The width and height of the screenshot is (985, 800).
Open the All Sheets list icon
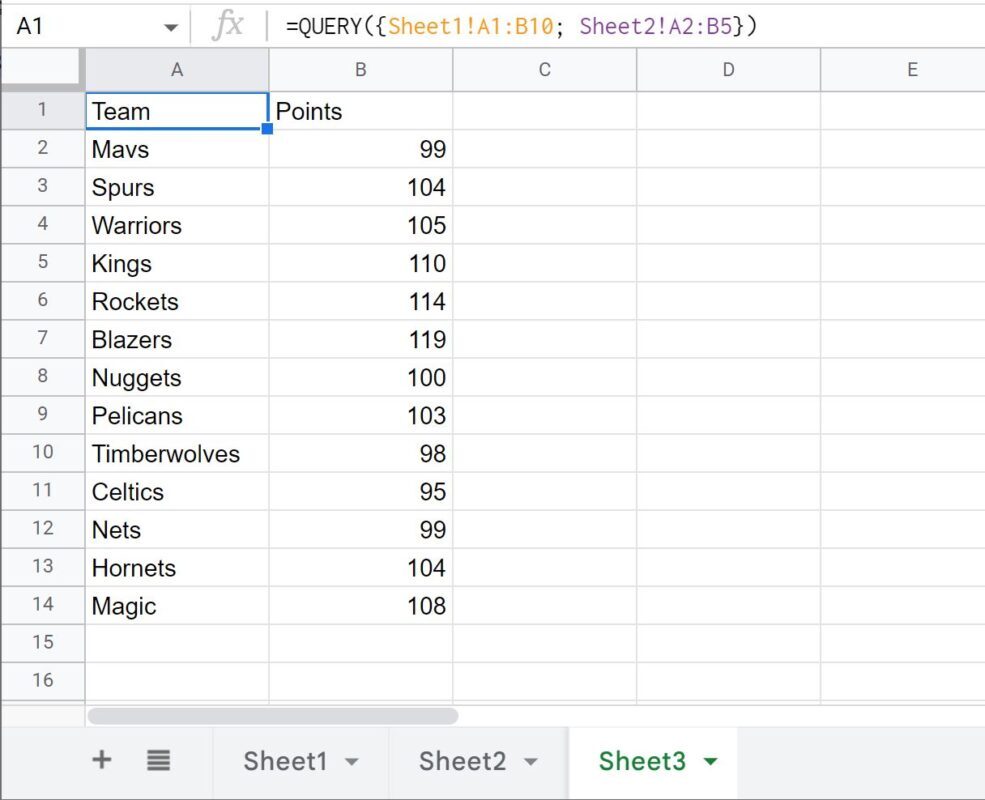tap(158, 760)
